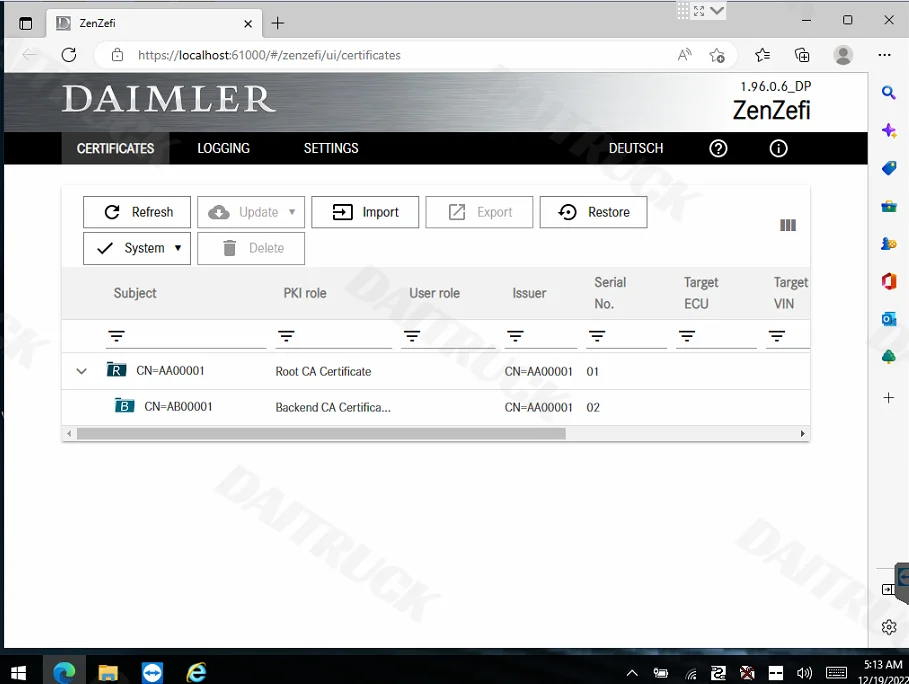This screenshot has height=684, width=909.
Task: Open Internet Explorer from taskbar
Action: point(197,672)
